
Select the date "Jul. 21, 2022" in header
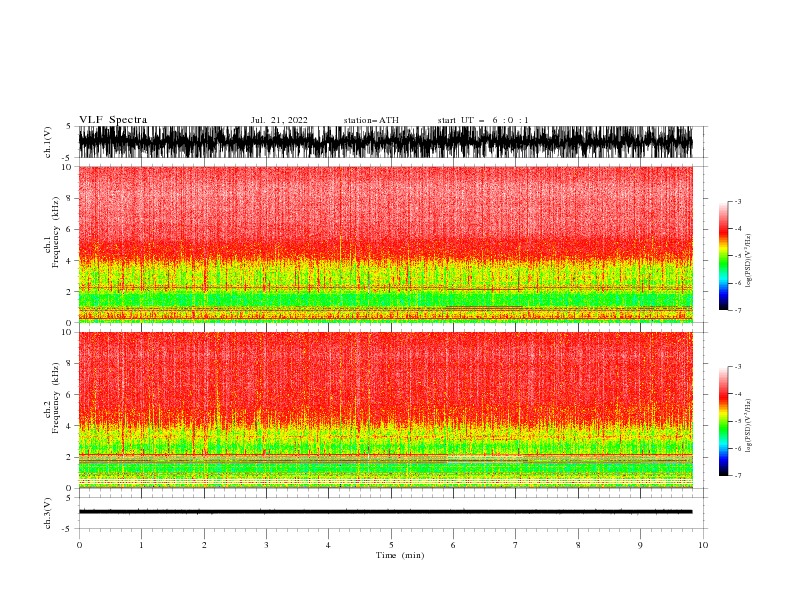(279, 120)
